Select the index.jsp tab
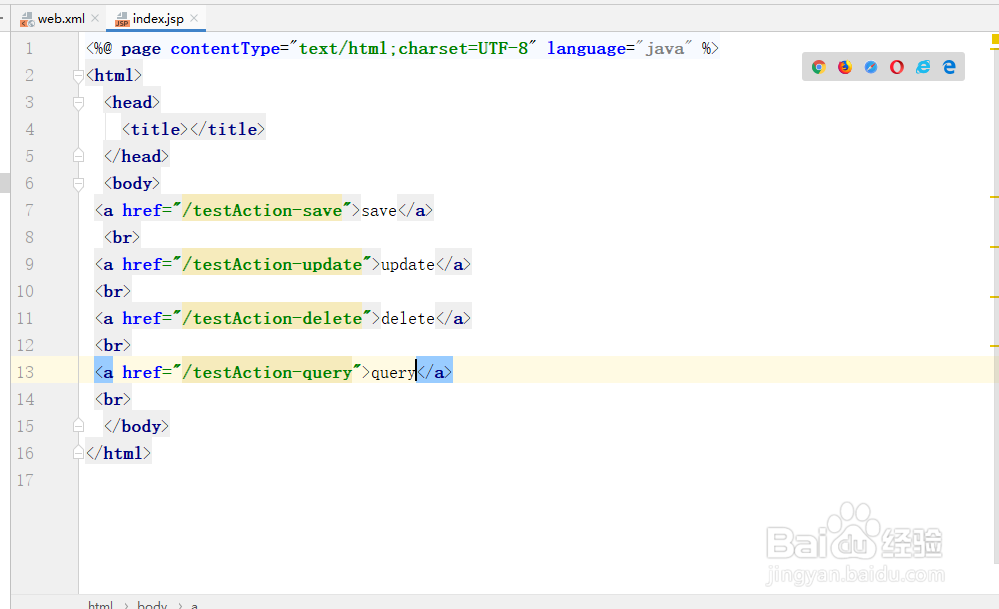 (x=157, y=18)
